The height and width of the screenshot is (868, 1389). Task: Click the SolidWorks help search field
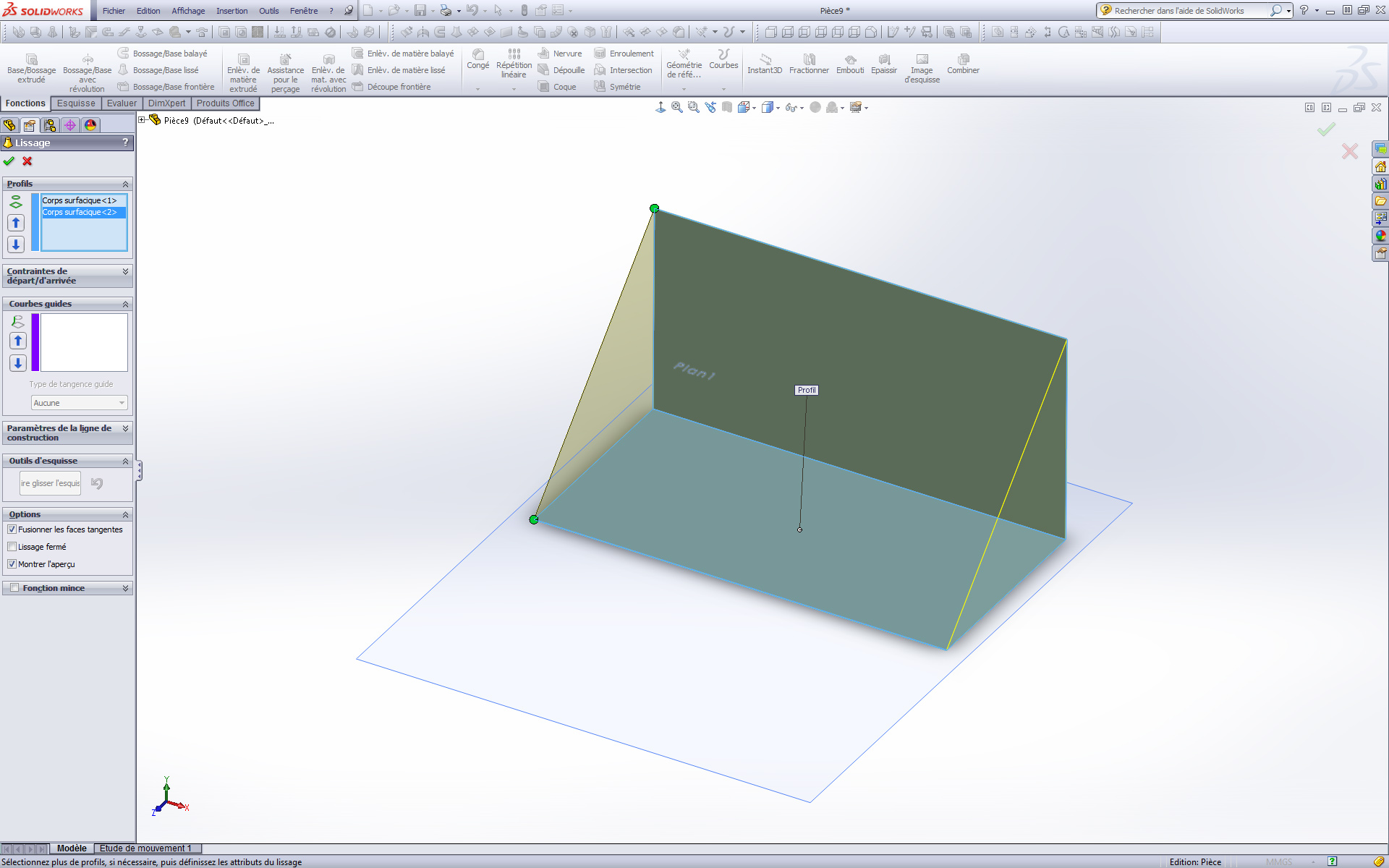point(1191,11)
